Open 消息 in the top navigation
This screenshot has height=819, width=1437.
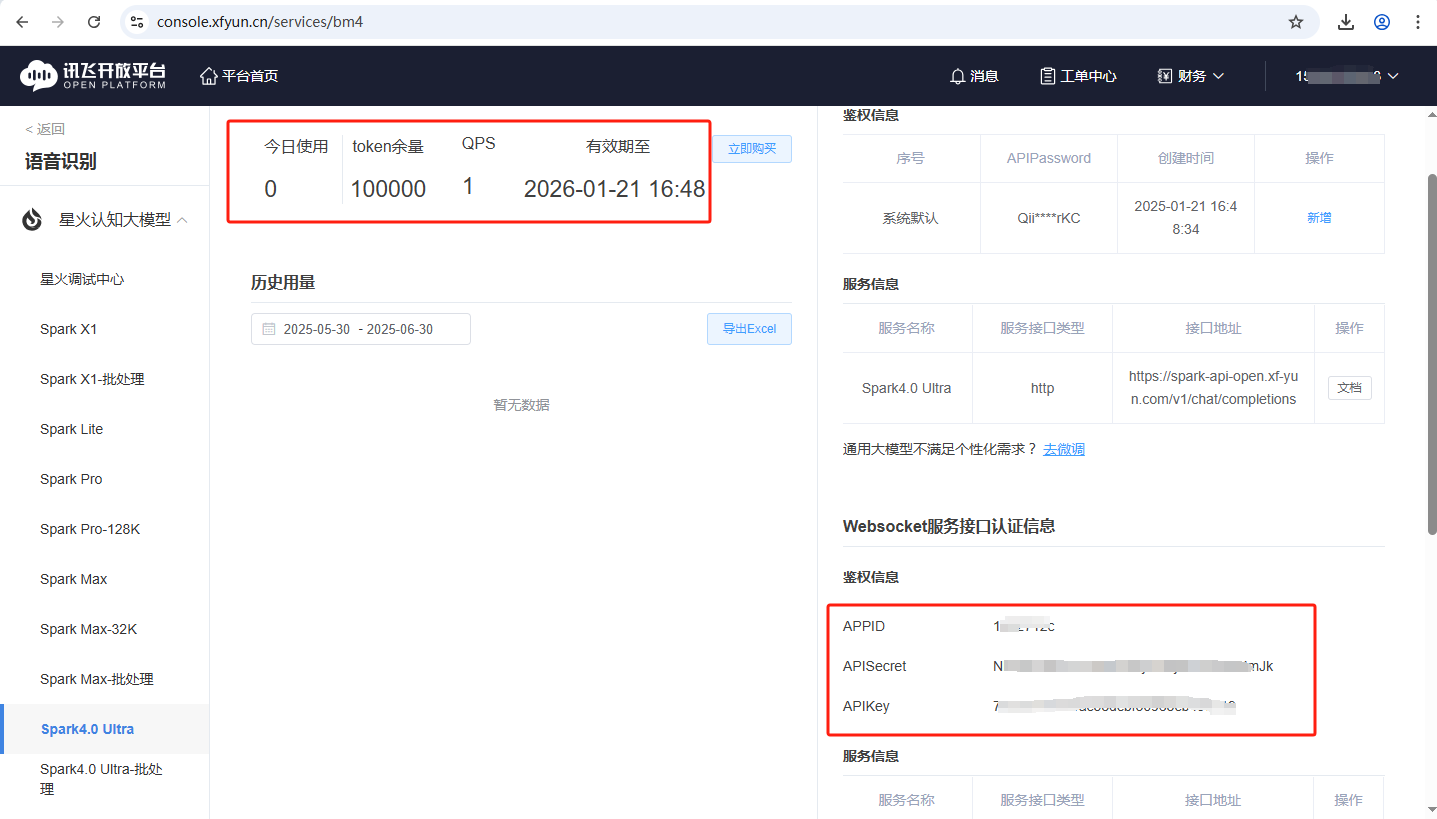(x=984, y=76)
